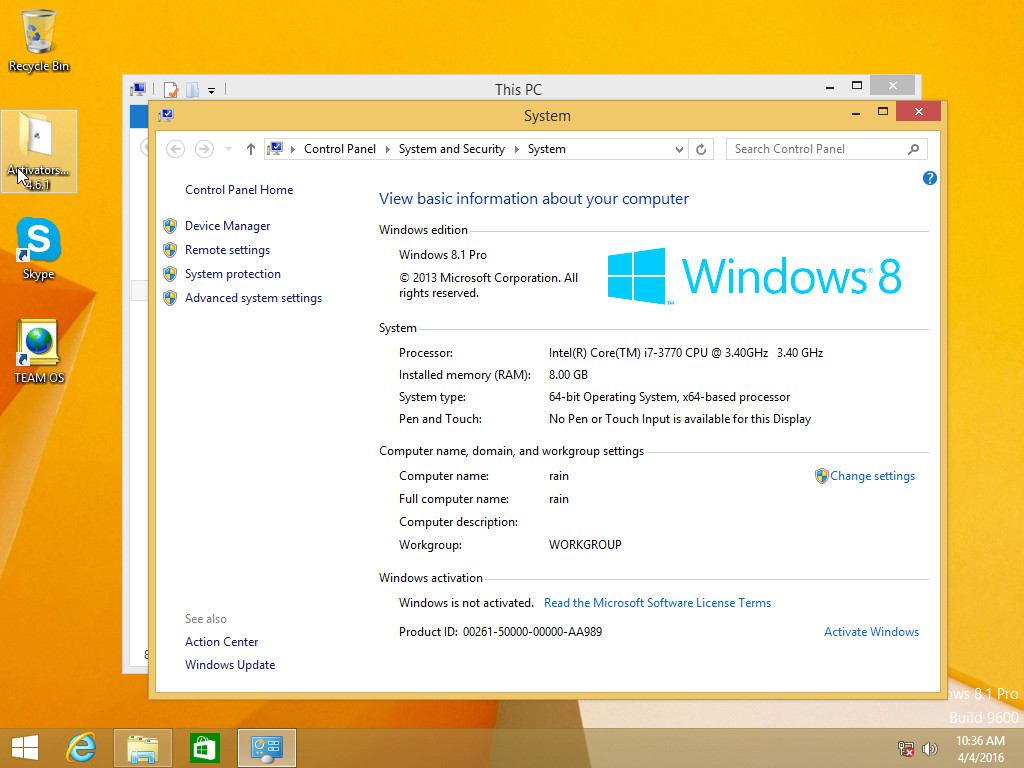Click the taskbar clock showing 10:36 AM
Viewport: 1024px width, 768px height.
(980, 748)
